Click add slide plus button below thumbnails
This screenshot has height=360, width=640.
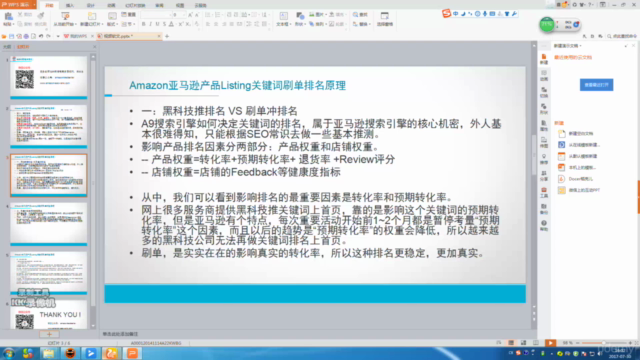49,334
